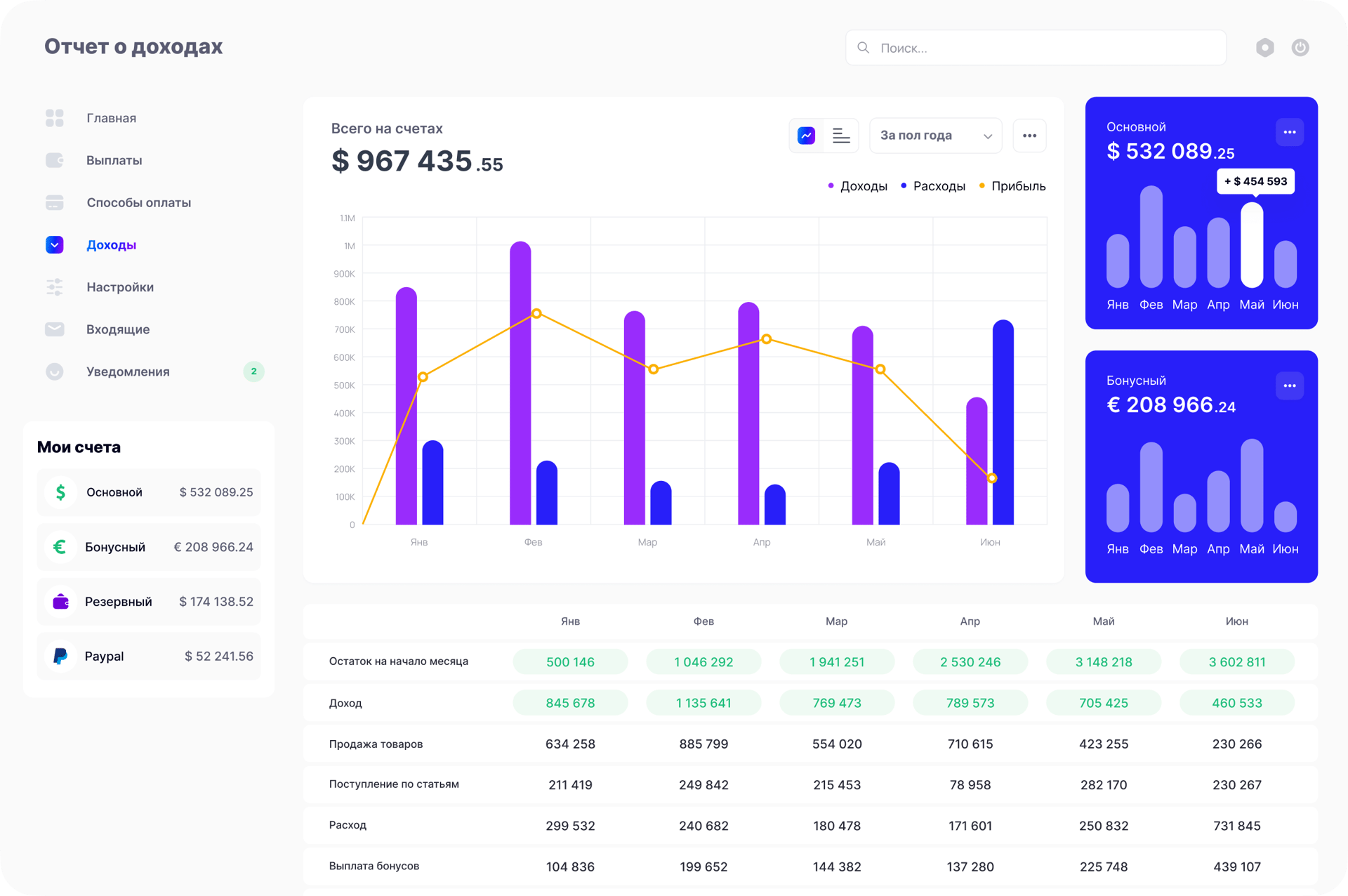Open Уведомления with badge 2

(128, 371)
